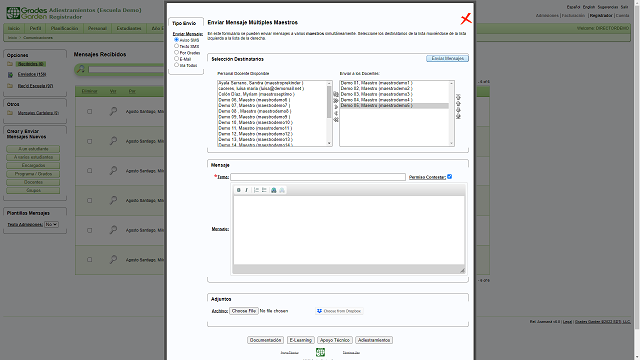Click the double left arrow transfer icon

336,120
